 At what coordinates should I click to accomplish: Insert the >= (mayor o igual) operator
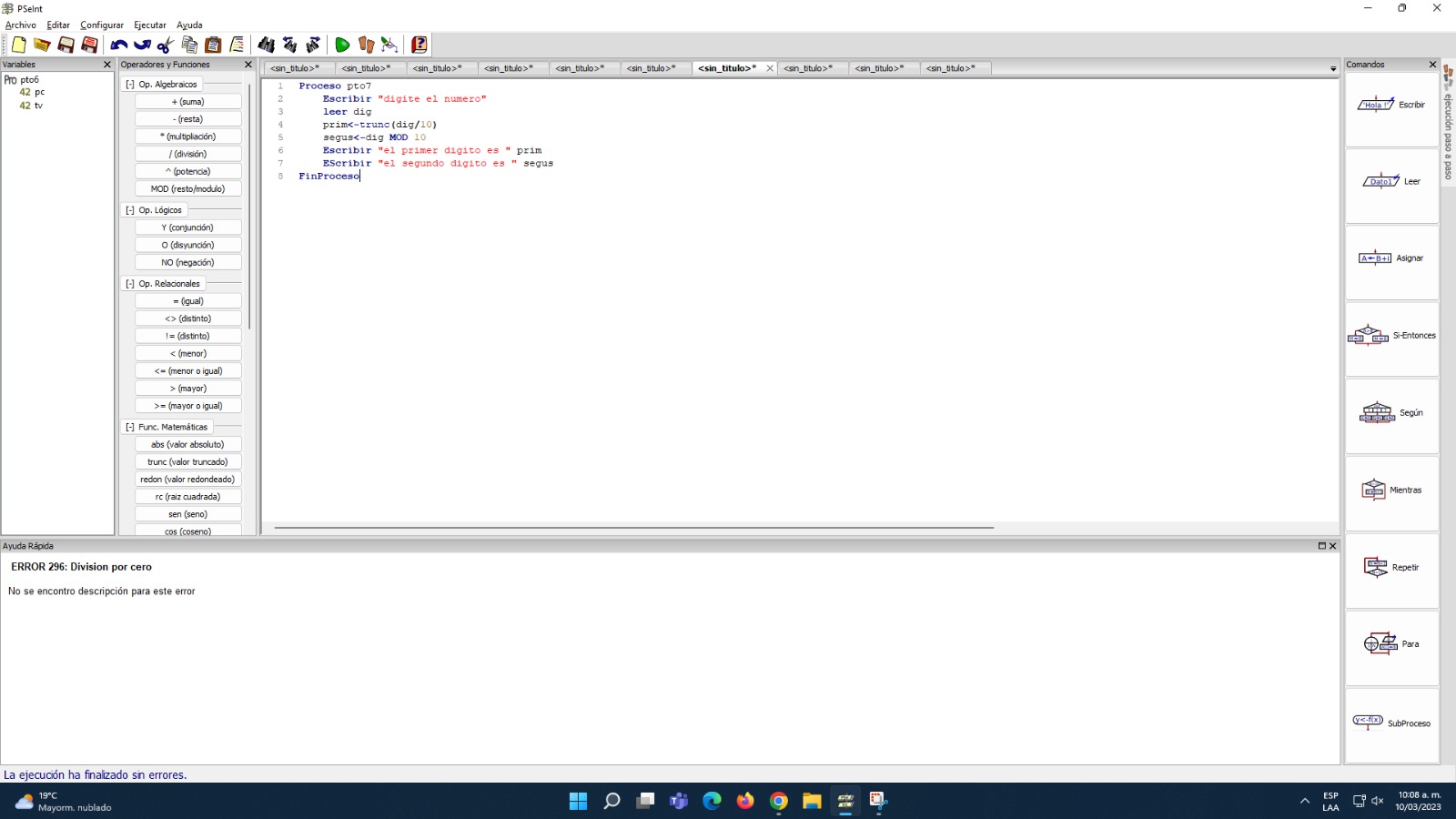coord(188,406)
